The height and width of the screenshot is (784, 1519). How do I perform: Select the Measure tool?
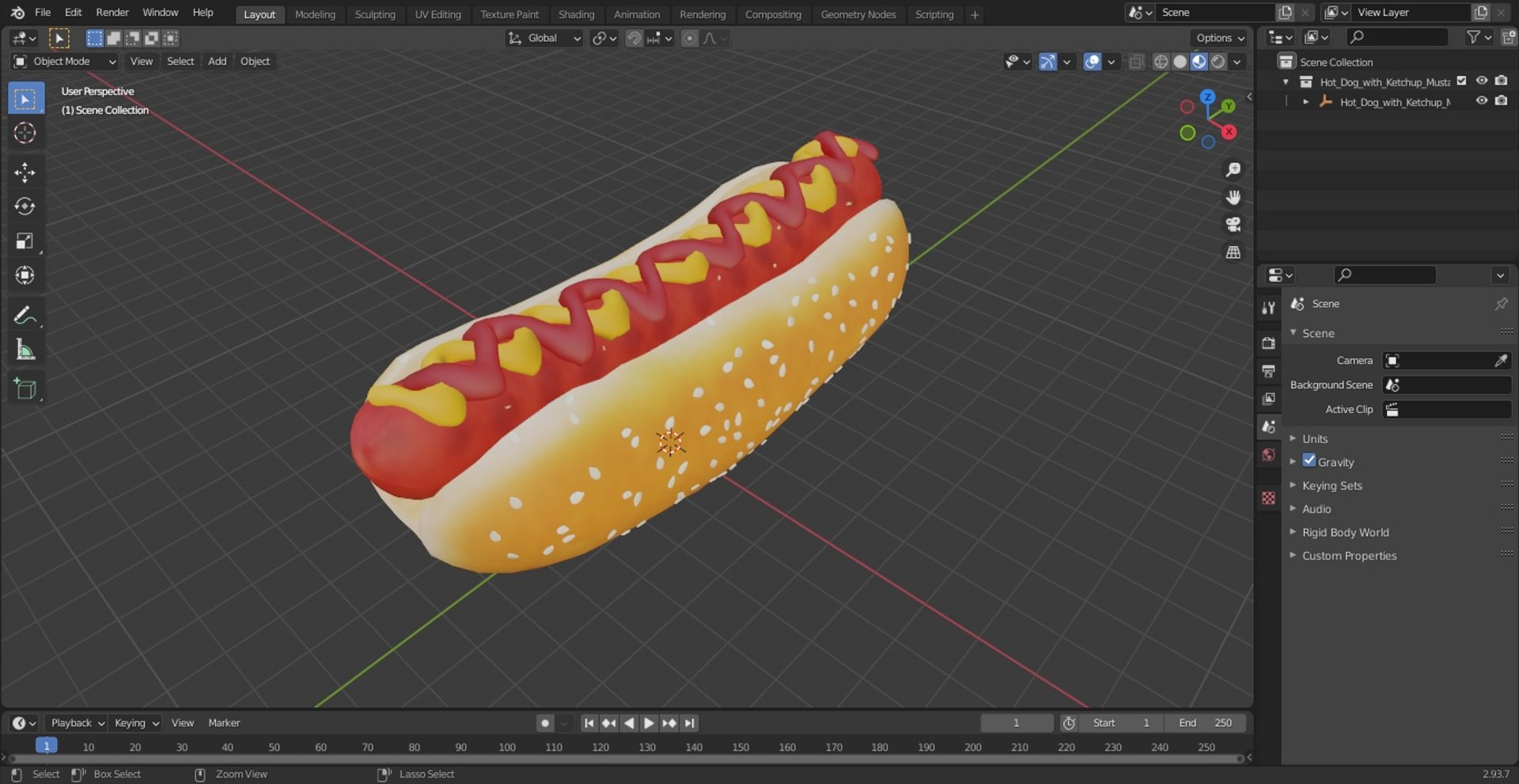point(25,350)
